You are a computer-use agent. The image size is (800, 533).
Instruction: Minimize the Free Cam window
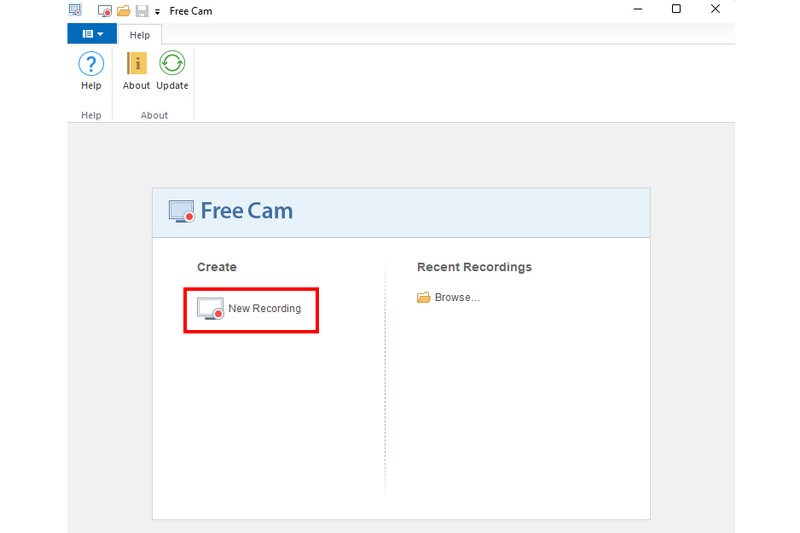(638, 10)
